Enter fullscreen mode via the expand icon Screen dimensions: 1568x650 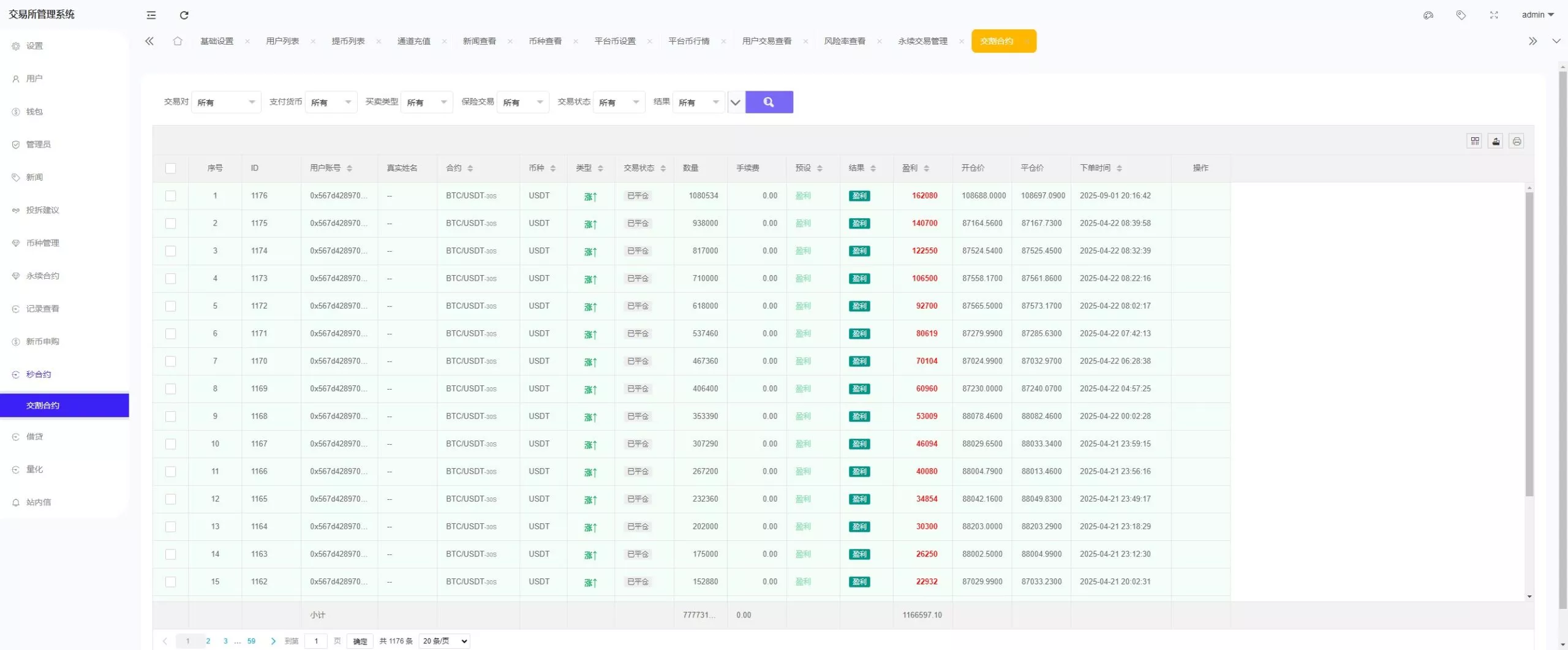coord(1494,15)
